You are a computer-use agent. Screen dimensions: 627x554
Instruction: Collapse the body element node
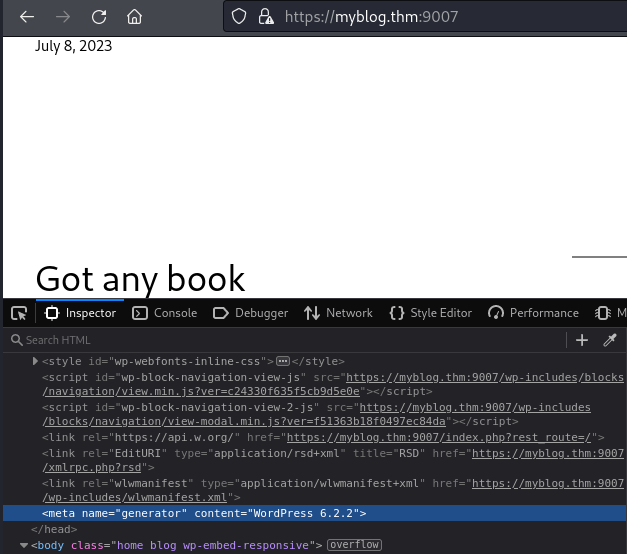[x=24, y=545]
